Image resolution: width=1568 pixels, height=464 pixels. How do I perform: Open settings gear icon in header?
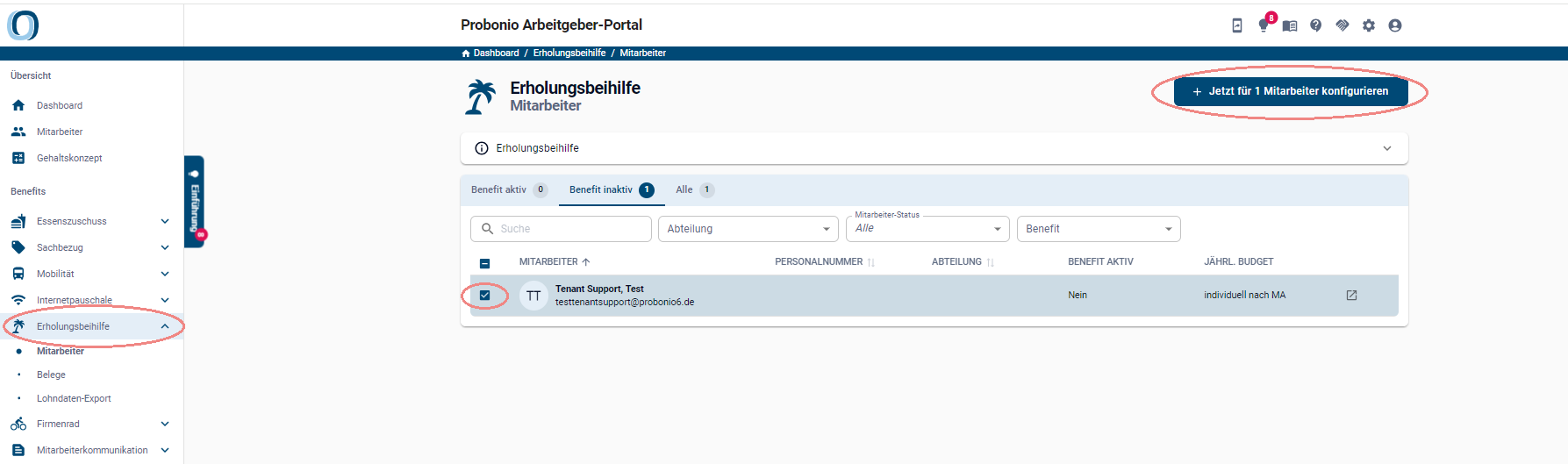[1369, 25]
